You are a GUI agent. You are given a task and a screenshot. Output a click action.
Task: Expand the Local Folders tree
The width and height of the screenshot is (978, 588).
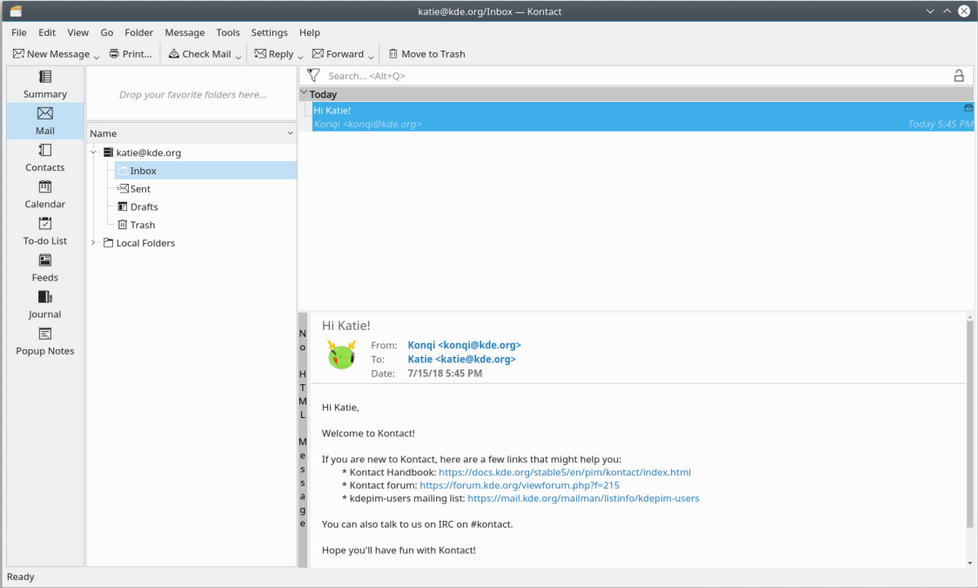94,243
